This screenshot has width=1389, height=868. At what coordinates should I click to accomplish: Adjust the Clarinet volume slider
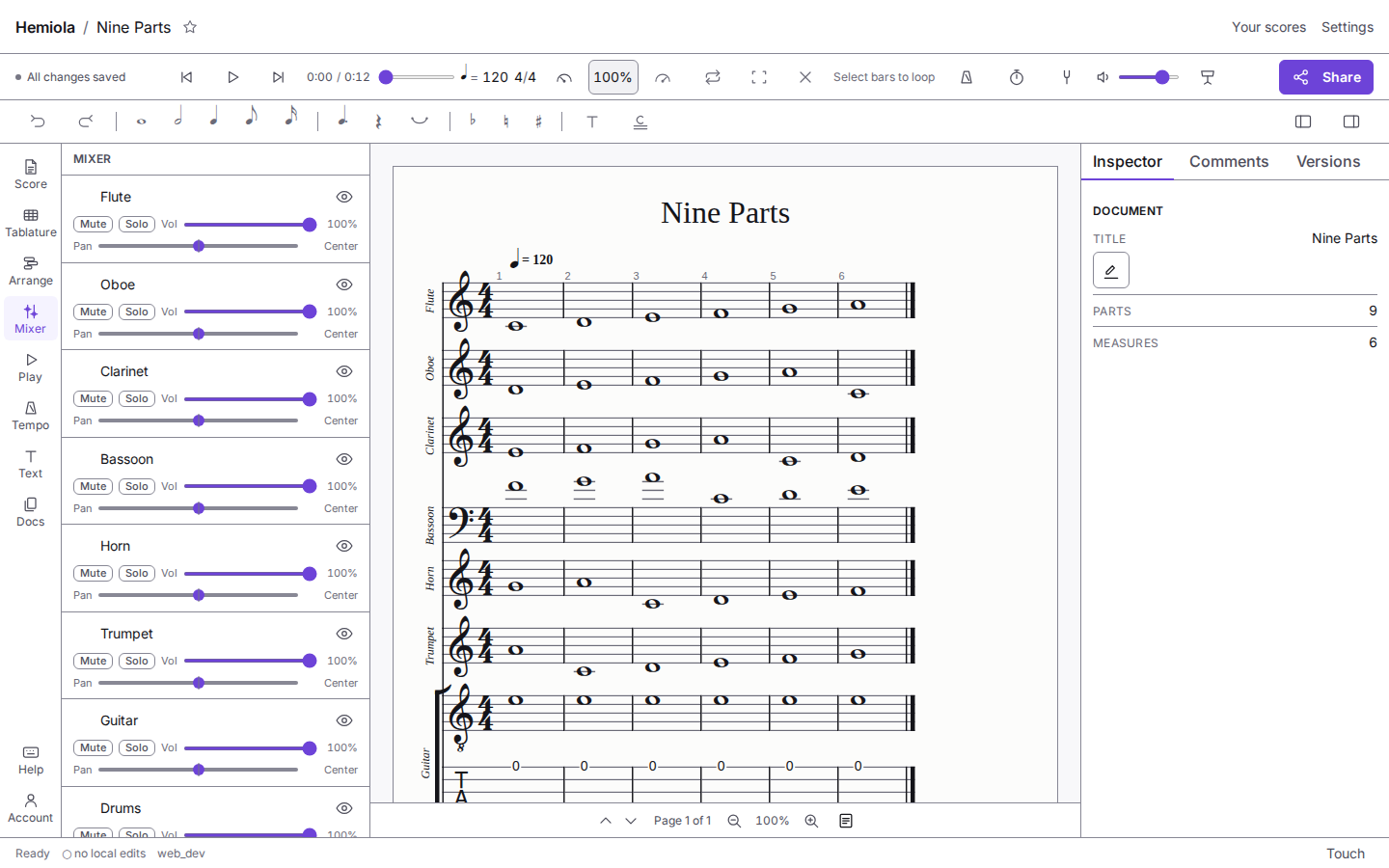(251, 399)
